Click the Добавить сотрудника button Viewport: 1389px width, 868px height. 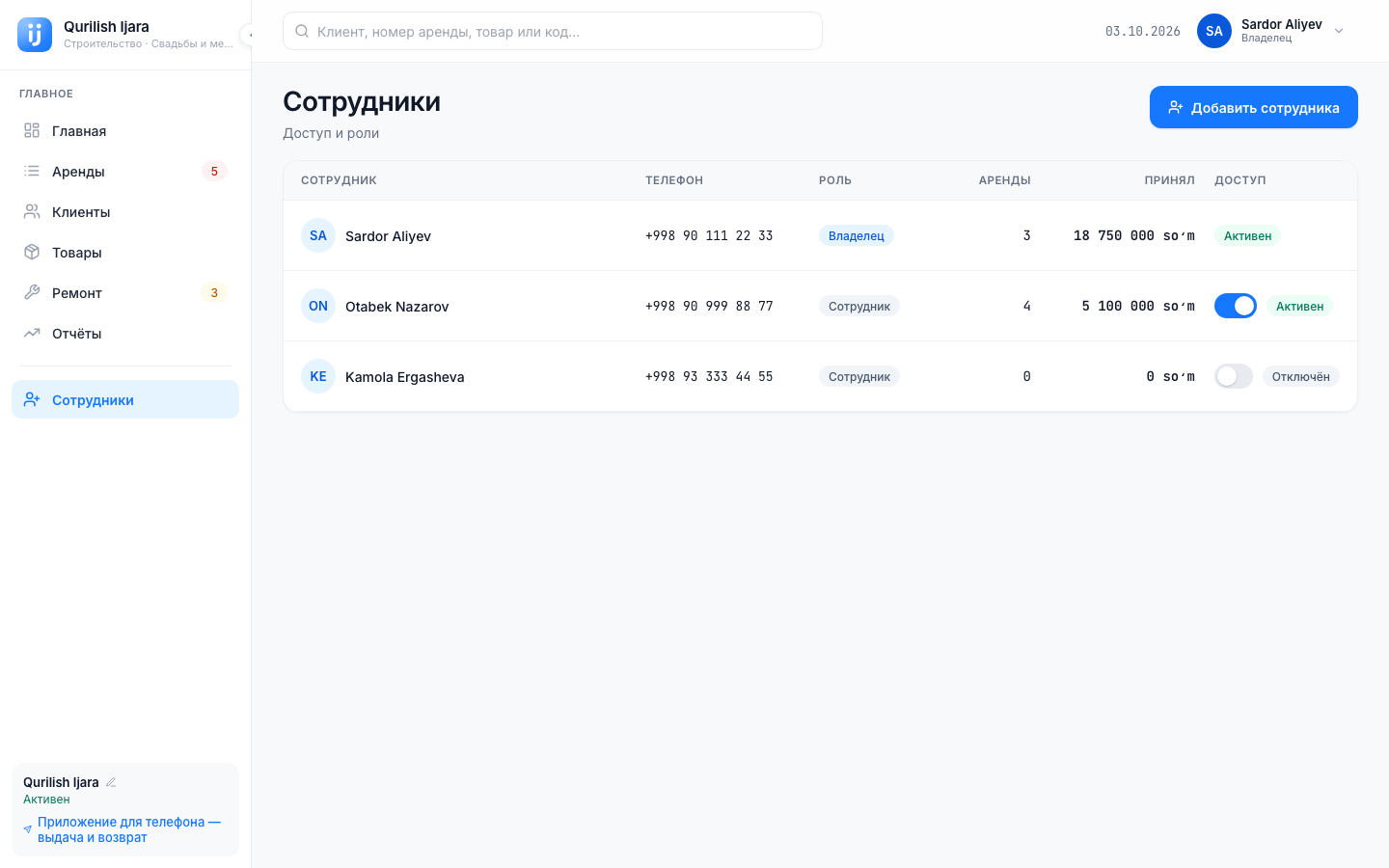tap(1254, 107)
